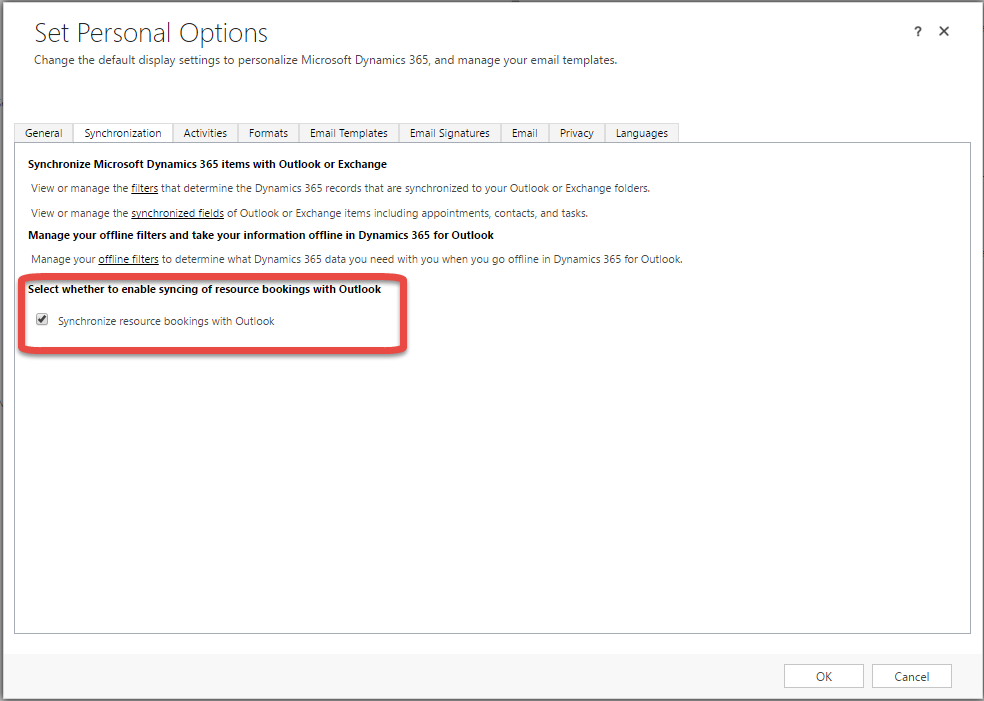Open the synchronized fields link
Viewport: 984px width, 701px height.
[x=178, y=213]
